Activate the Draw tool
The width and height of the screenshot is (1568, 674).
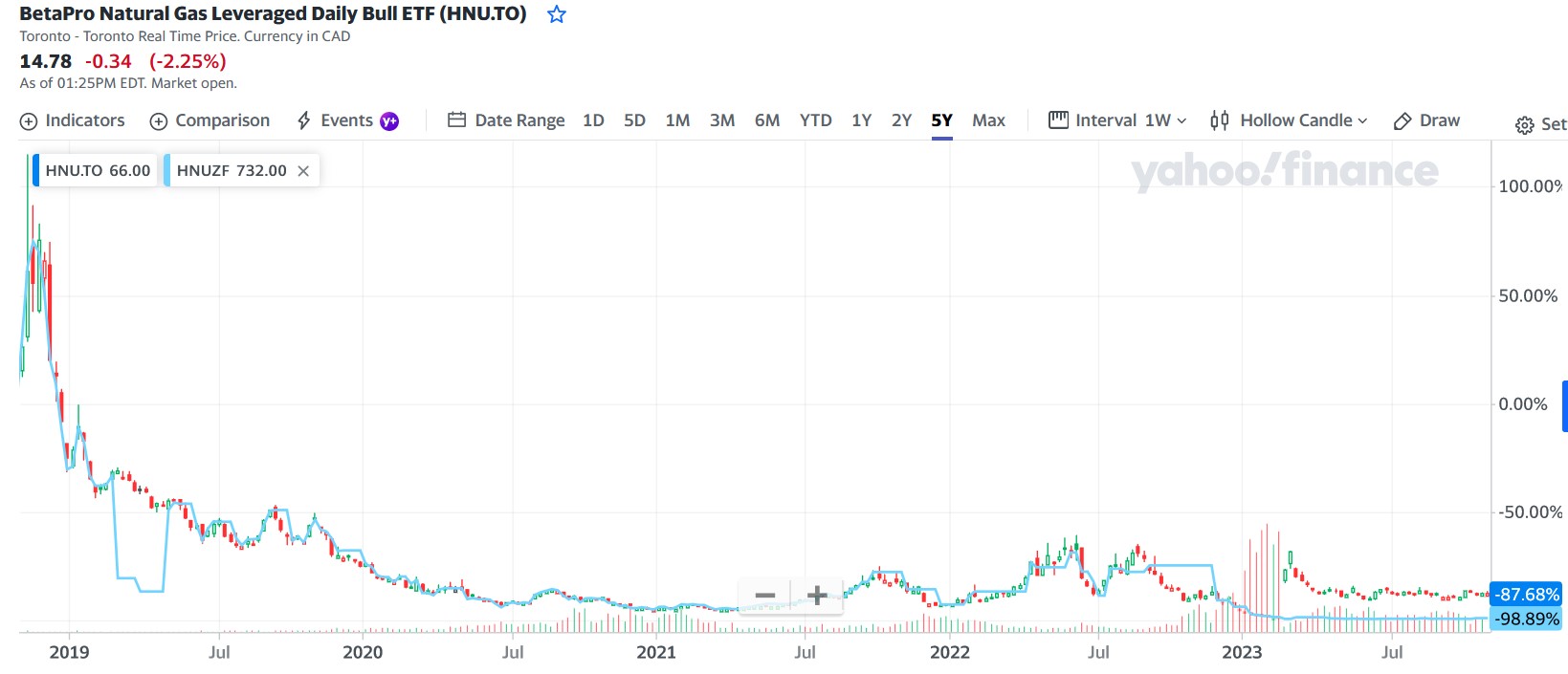(x=1426, y=120)
